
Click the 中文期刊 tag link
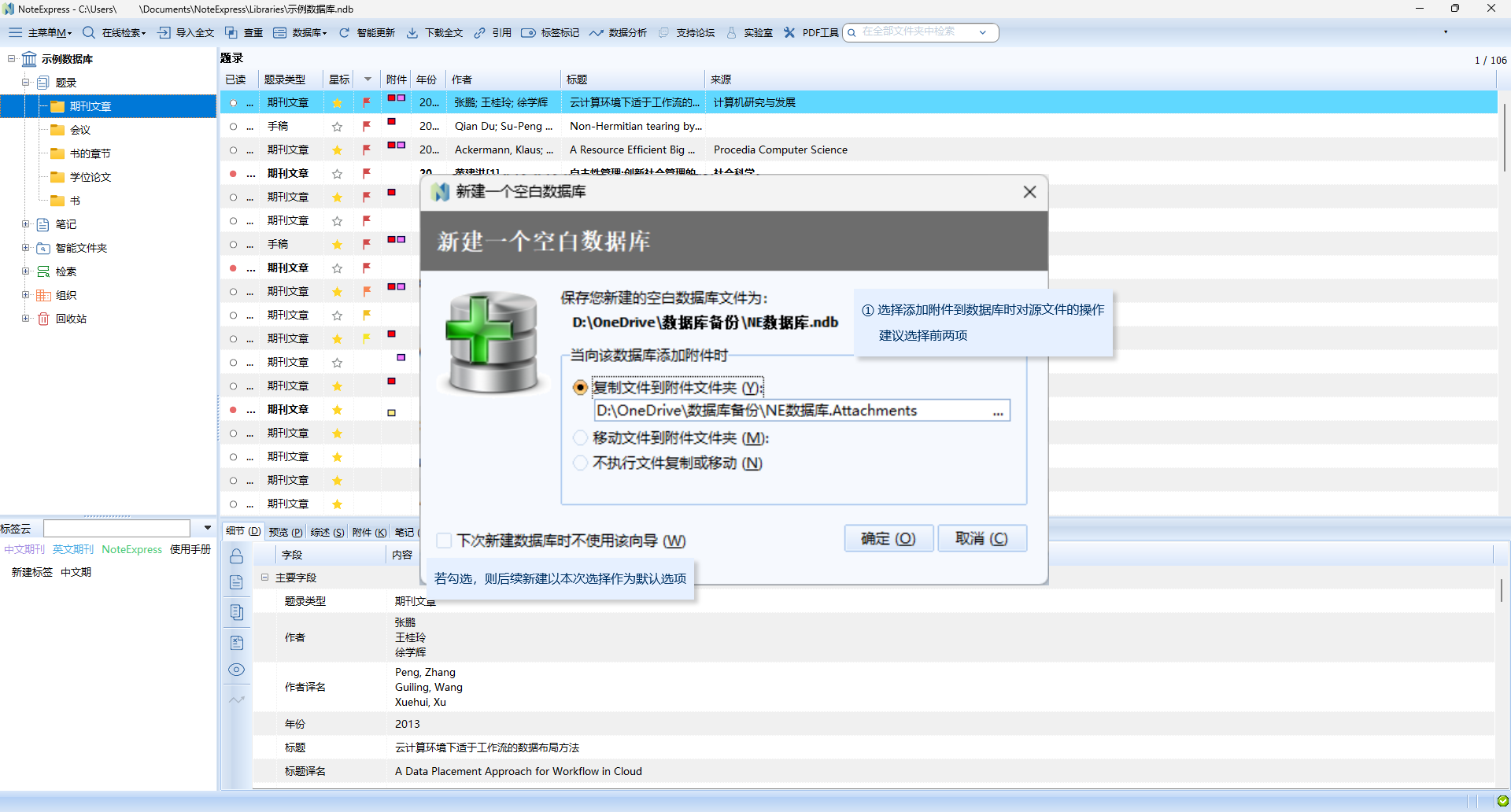(25, 549)
